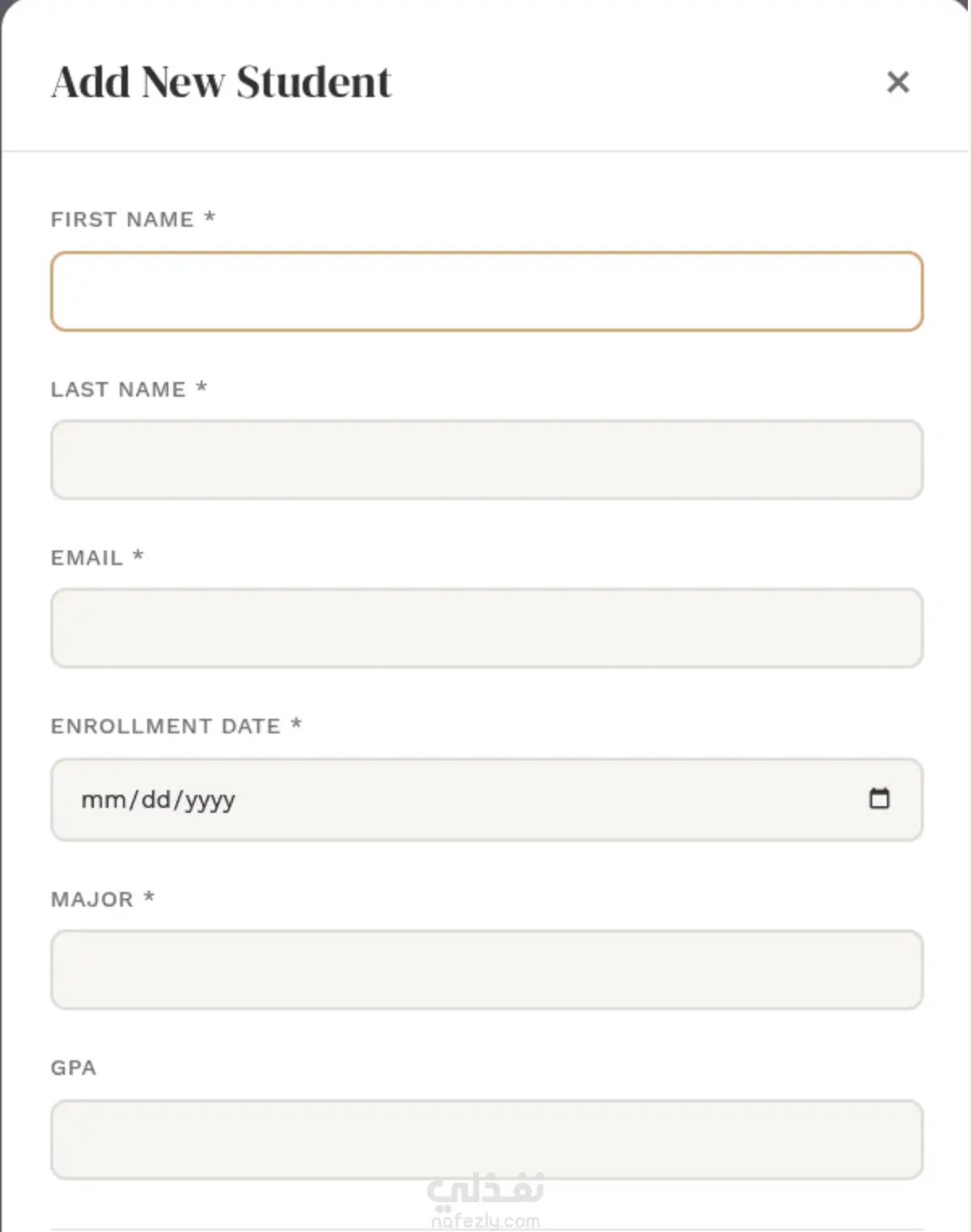Select the year segment of the enrollment date
Image resolution: width=971 pixels, height=1232 pixels.
tap(210, 801)
